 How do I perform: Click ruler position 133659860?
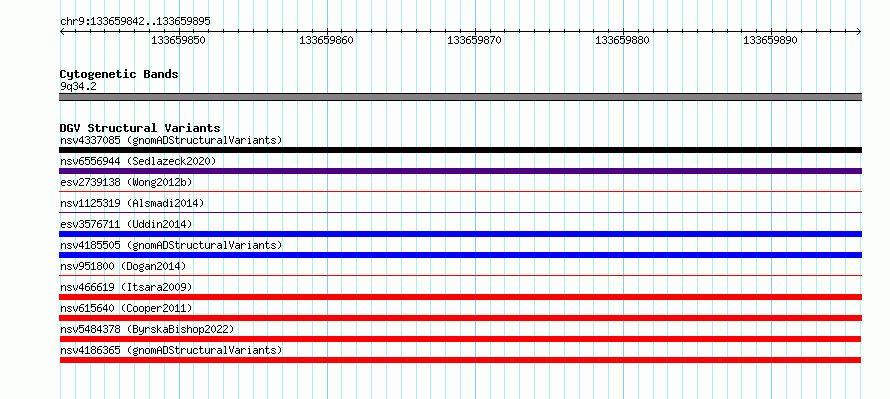pos(326,40)
